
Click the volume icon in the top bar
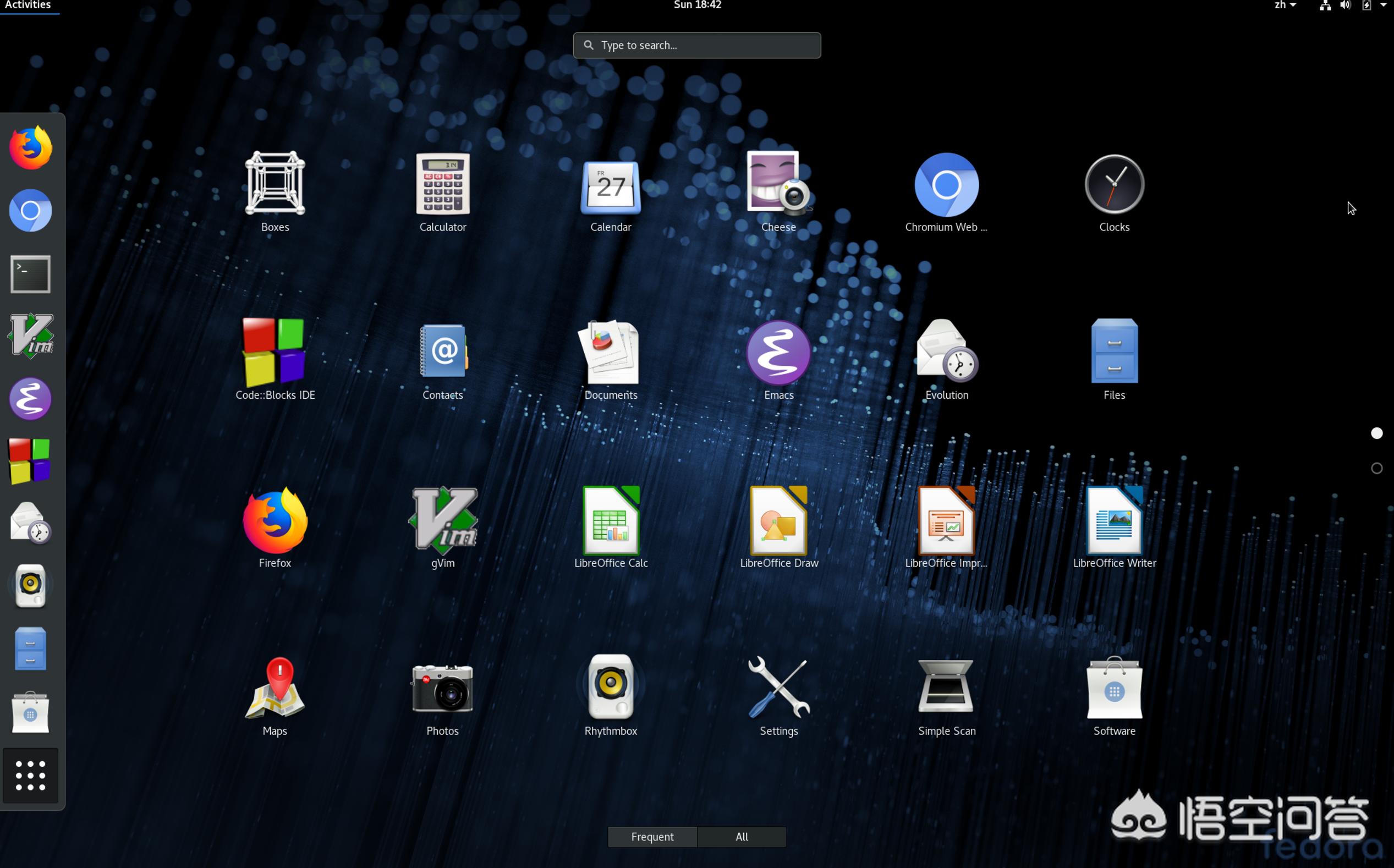1345,6
